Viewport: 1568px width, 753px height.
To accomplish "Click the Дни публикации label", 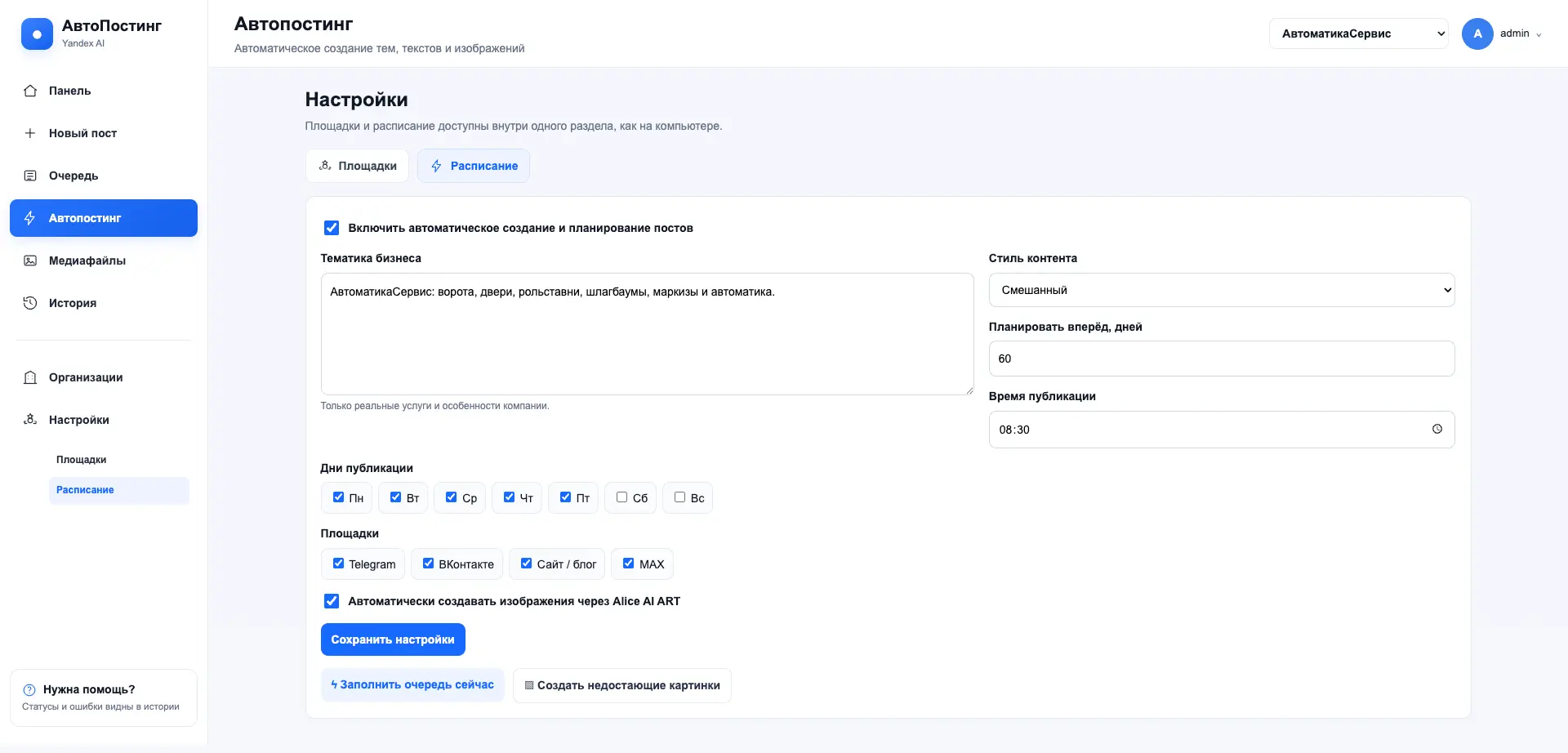I will pos(367,468).
